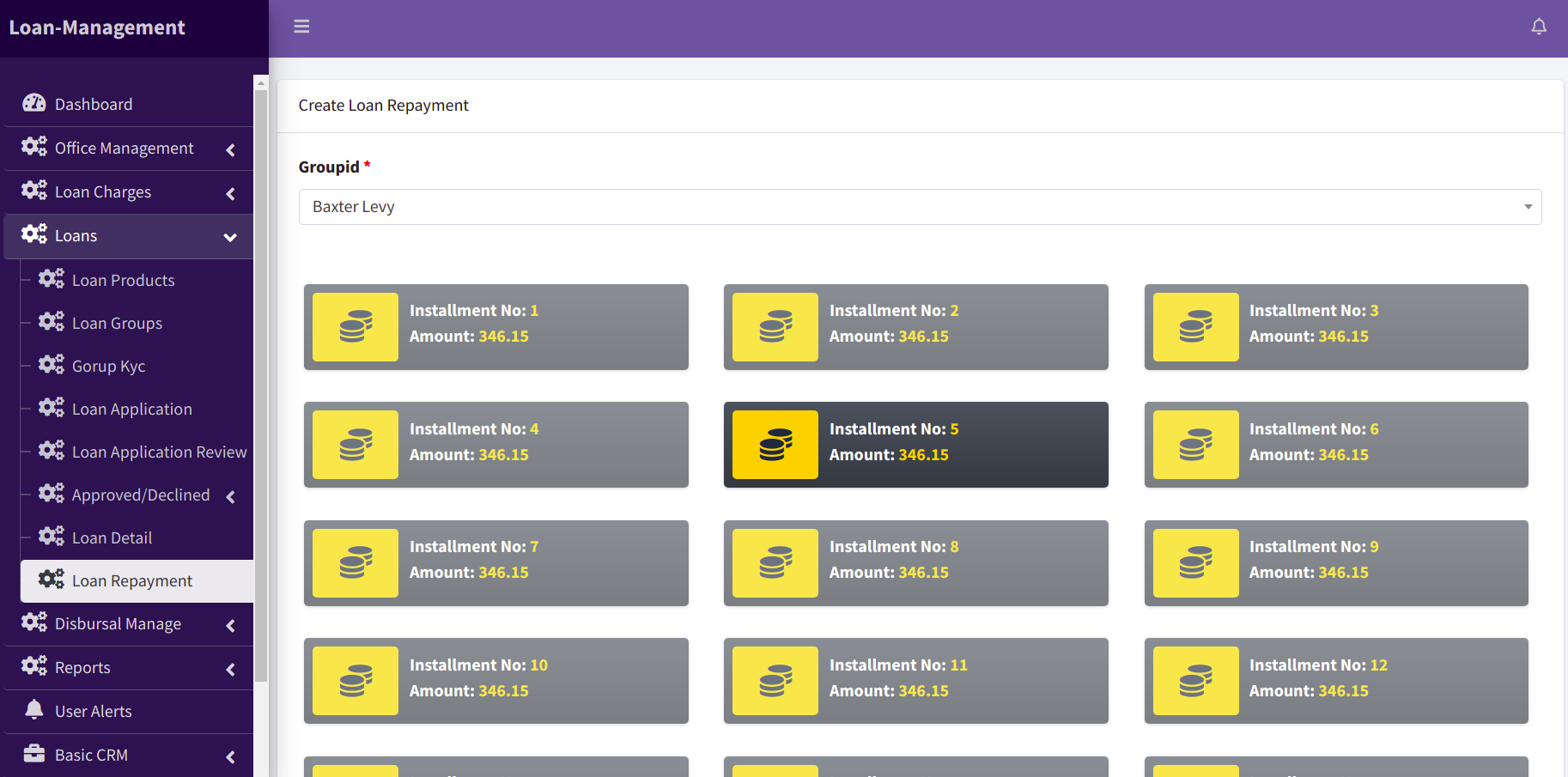The height and width of the screenshot is (777, 1568).
Task: Click the Reports gears icon
Action: [x=34, y=666]
